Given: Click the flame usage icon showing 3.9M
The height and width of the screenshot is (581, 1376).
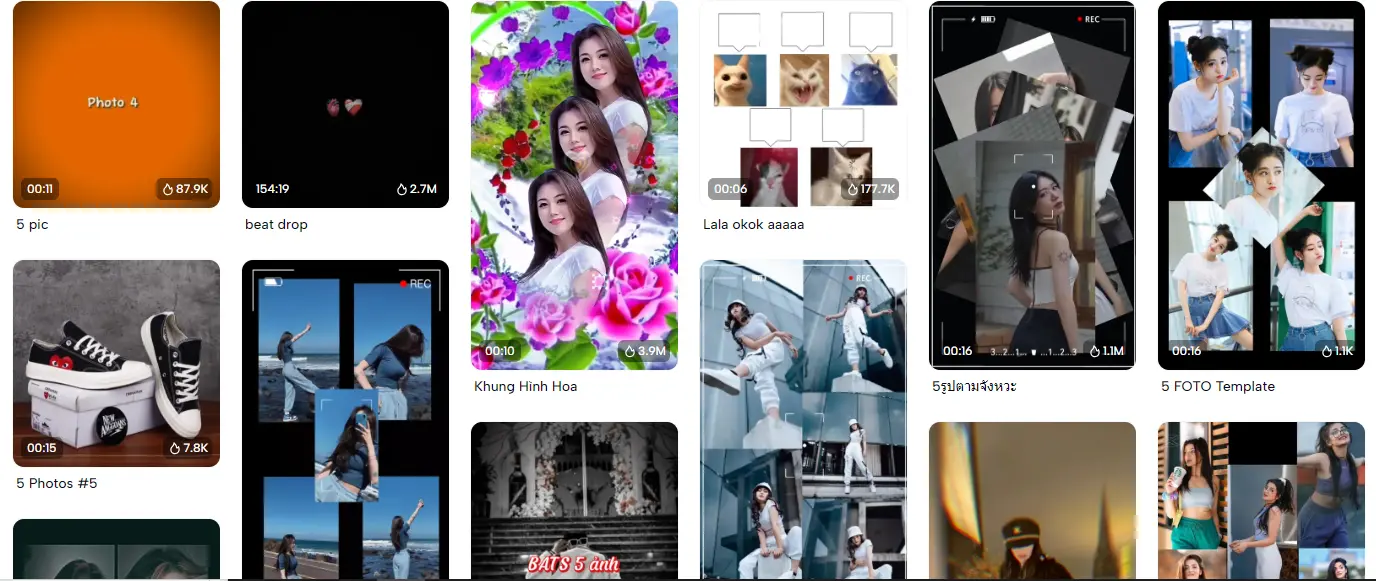Looking at the screenshot, I should point(629,351).
